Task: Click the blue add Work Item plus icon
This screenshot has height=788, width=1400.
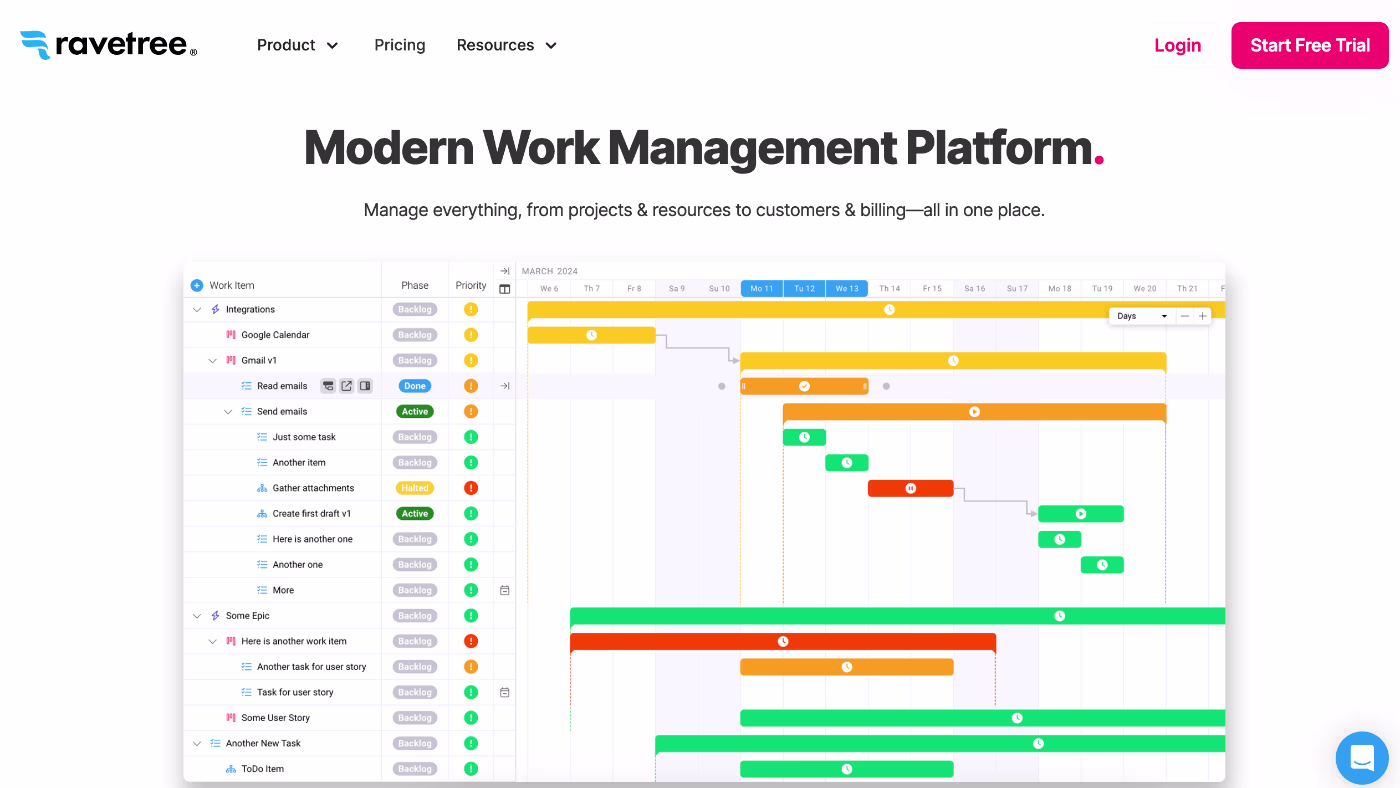Action: [197, 285]
